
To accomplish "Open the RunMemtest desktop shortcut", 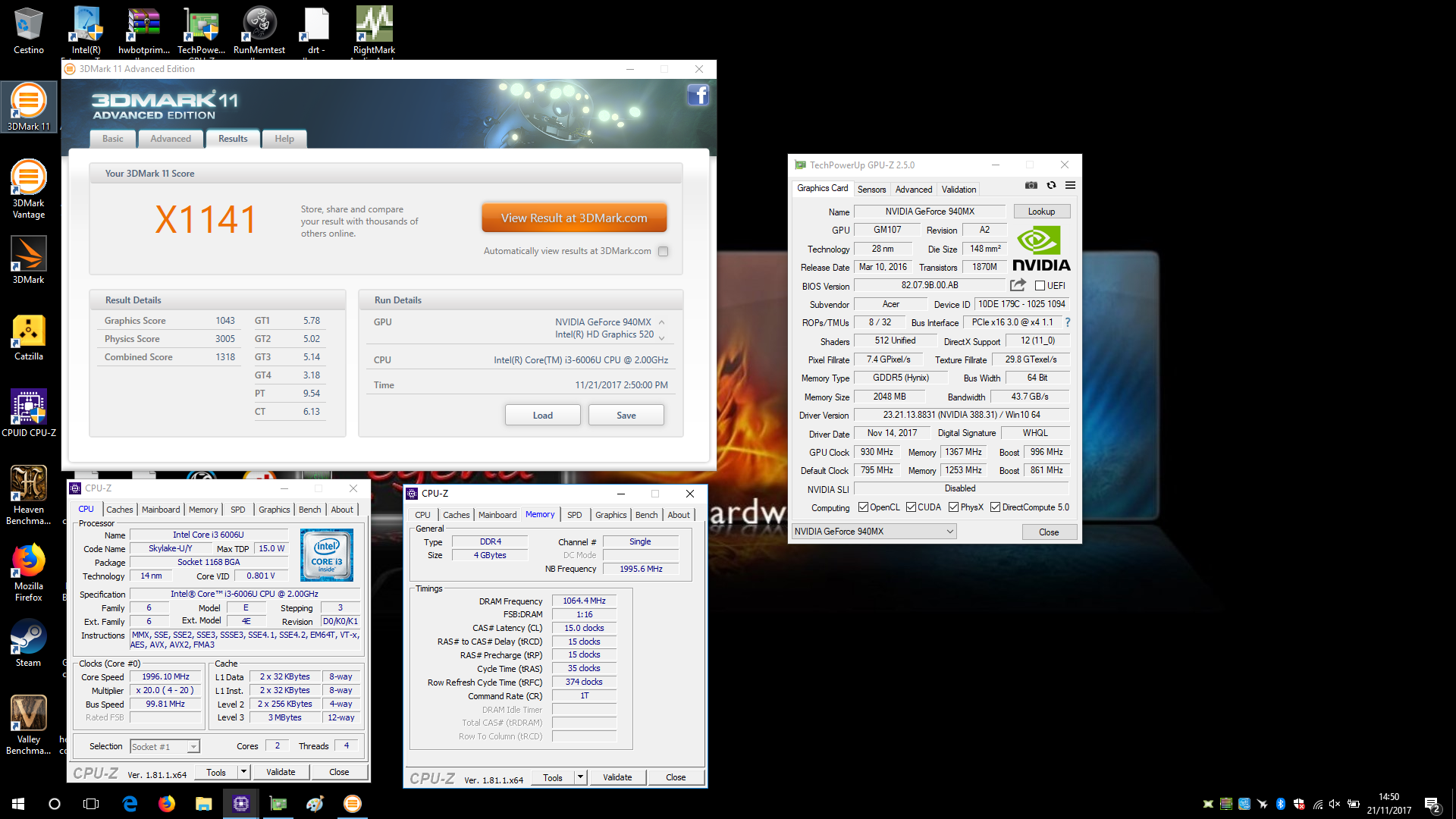I will (259, 30).
